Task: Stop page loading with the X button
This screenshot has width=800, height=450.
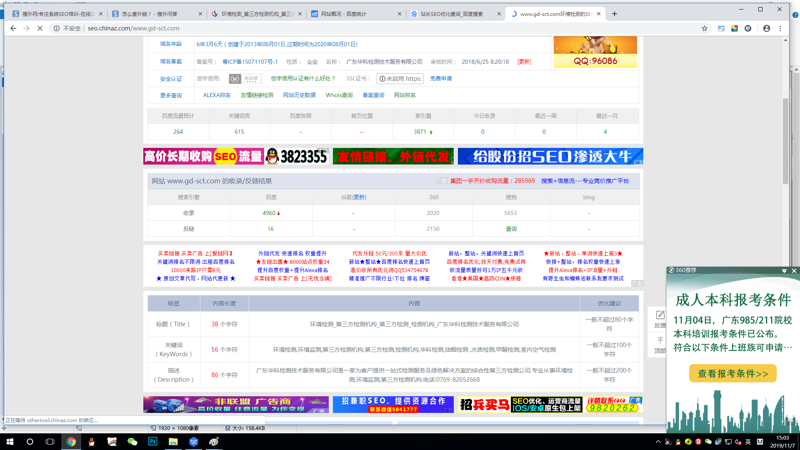Action: click(x=40, y=28)
